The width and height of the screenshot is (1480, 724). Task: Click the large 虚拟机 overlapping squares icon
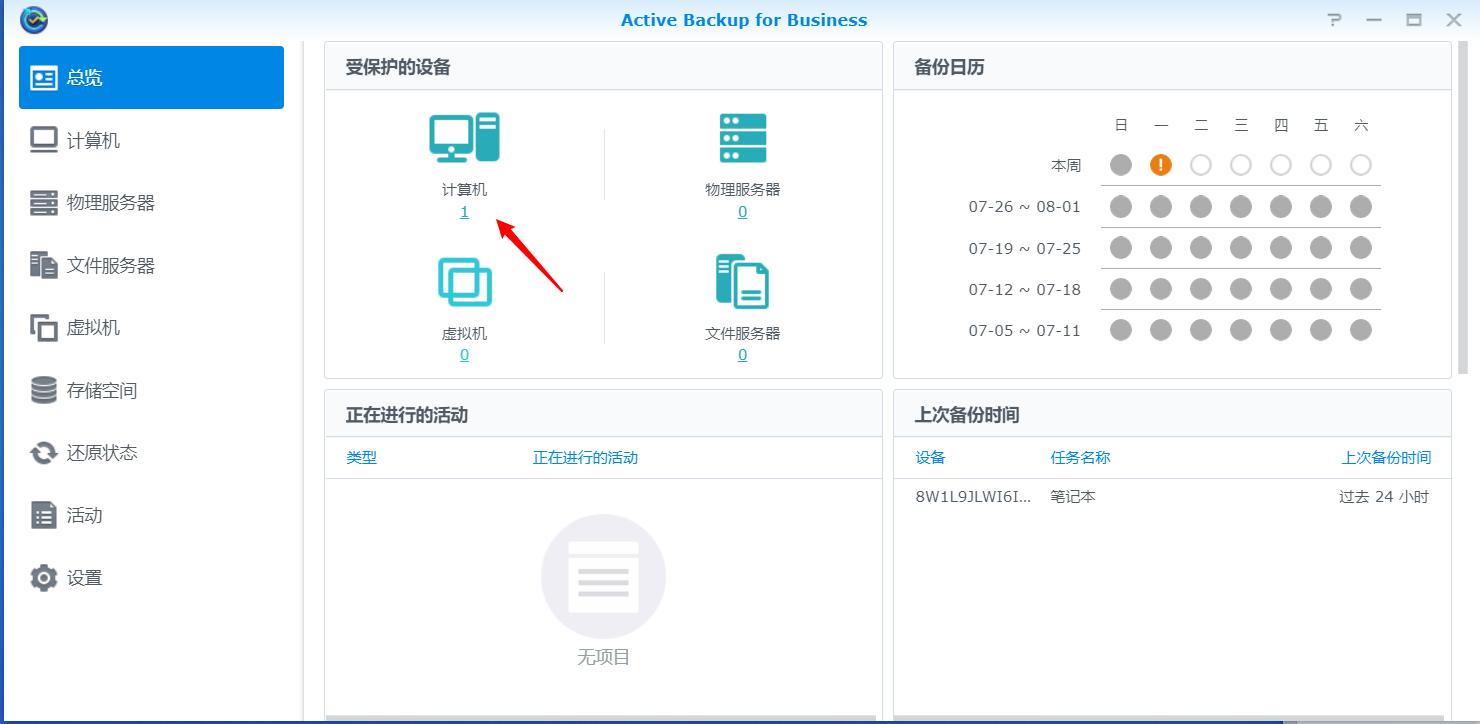[465, 282]
